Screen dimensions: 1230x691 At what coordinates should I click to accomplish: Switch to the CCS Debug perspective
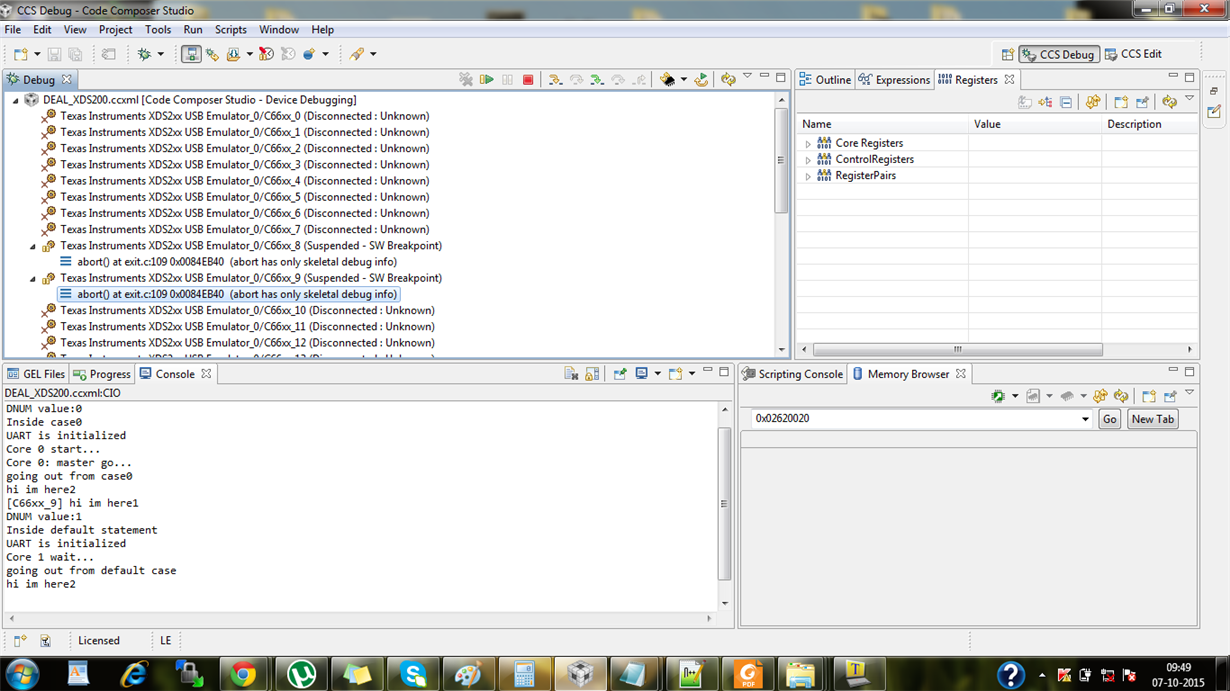(x=1059, y=54)
